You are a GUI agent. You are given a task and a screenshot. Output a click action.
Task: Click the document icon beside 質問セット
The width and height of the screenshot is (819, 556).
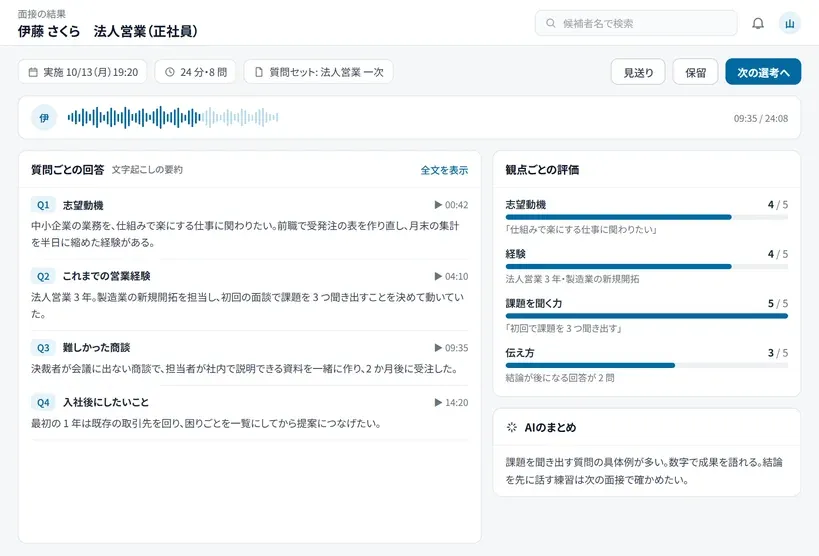(x=259, y=72)
